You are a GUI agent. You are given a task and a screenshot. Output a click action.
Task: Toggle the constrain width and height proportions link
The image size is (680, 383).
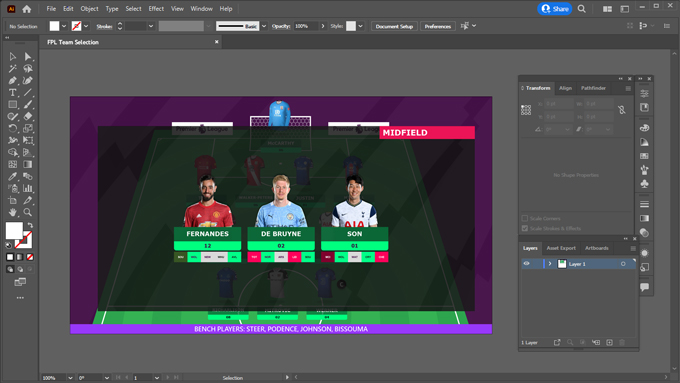[622, 110]
